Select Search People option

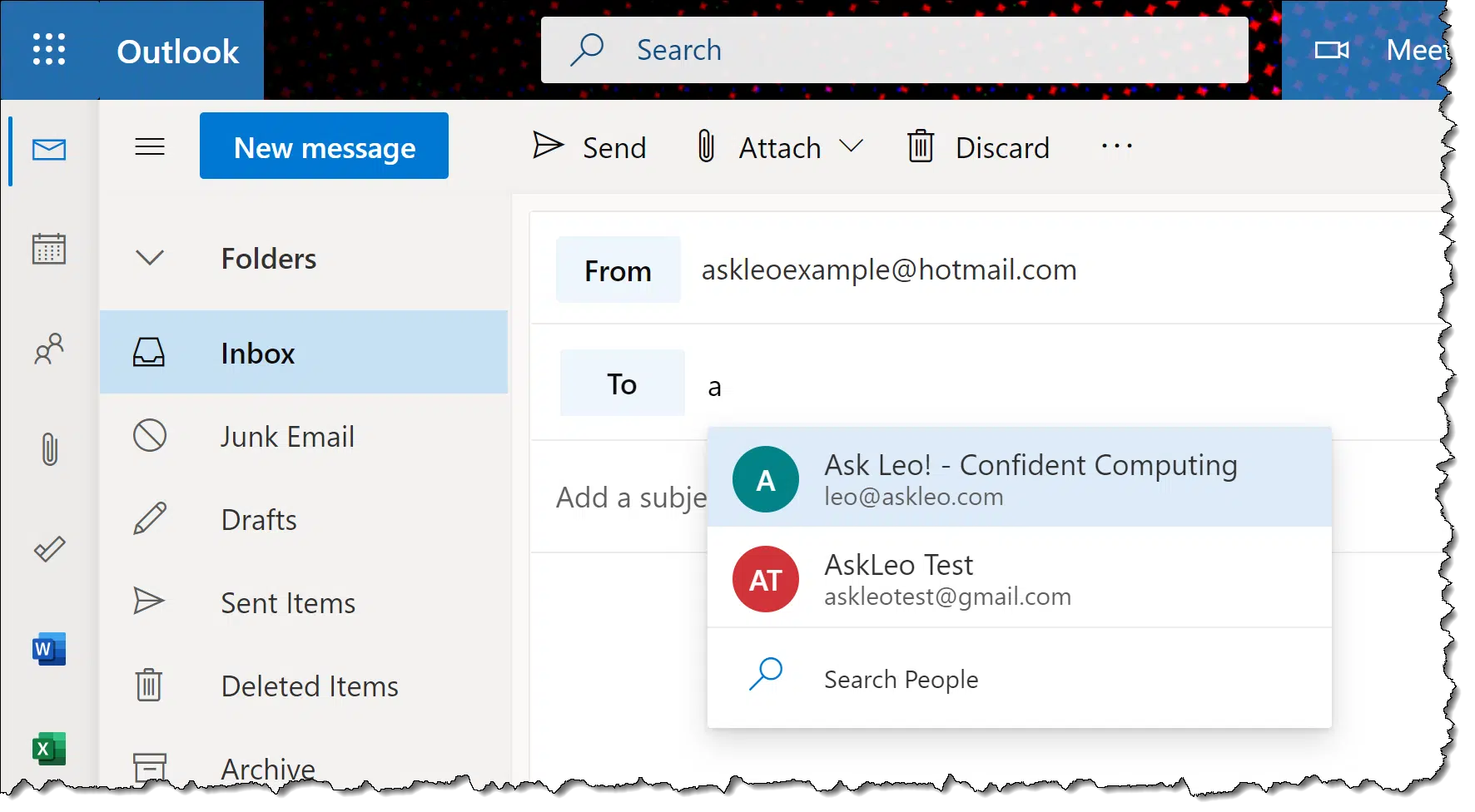[x=1020, y=678]
